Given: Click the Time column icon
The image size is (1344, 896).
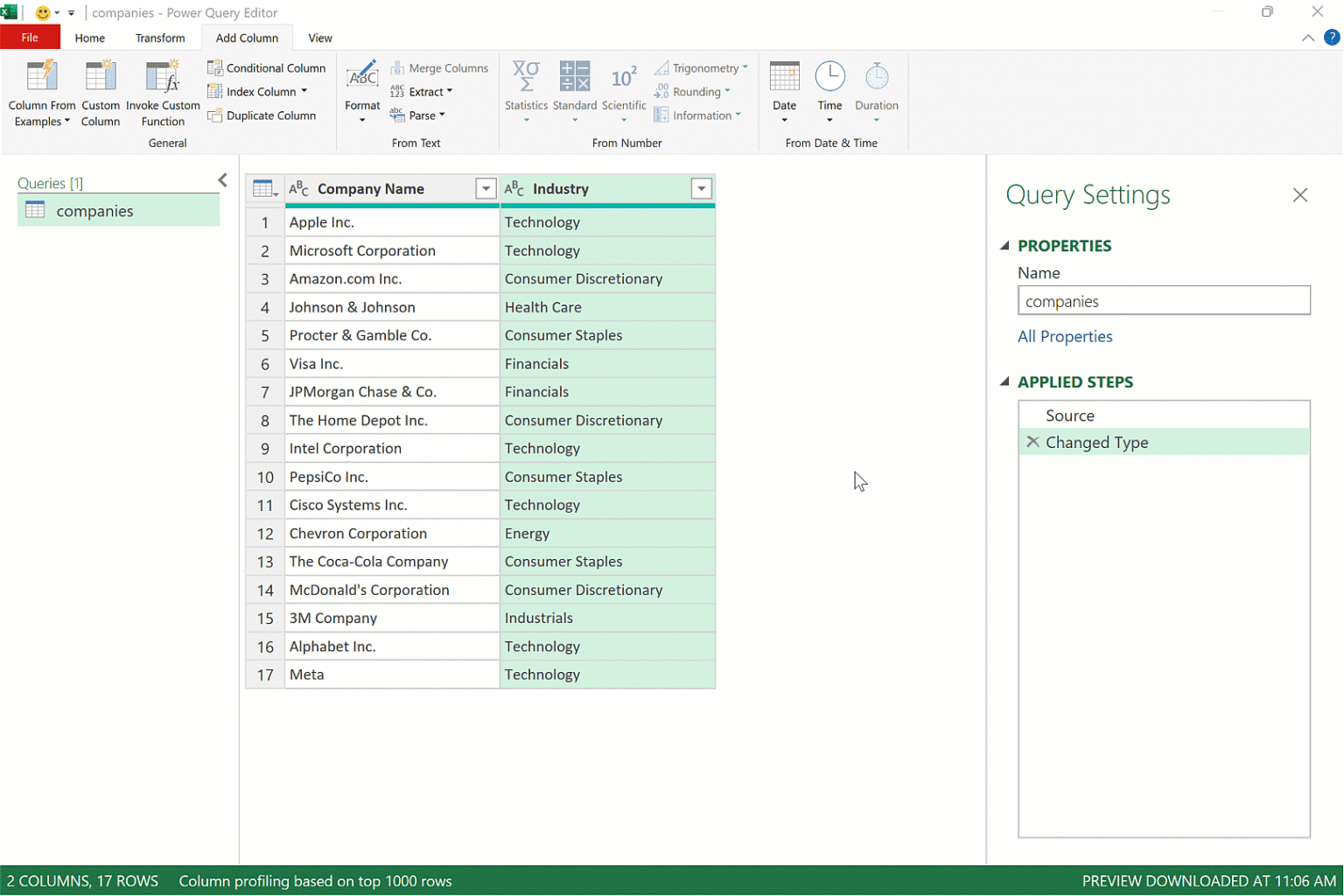Looking at the screenshot, I should 829,78.
